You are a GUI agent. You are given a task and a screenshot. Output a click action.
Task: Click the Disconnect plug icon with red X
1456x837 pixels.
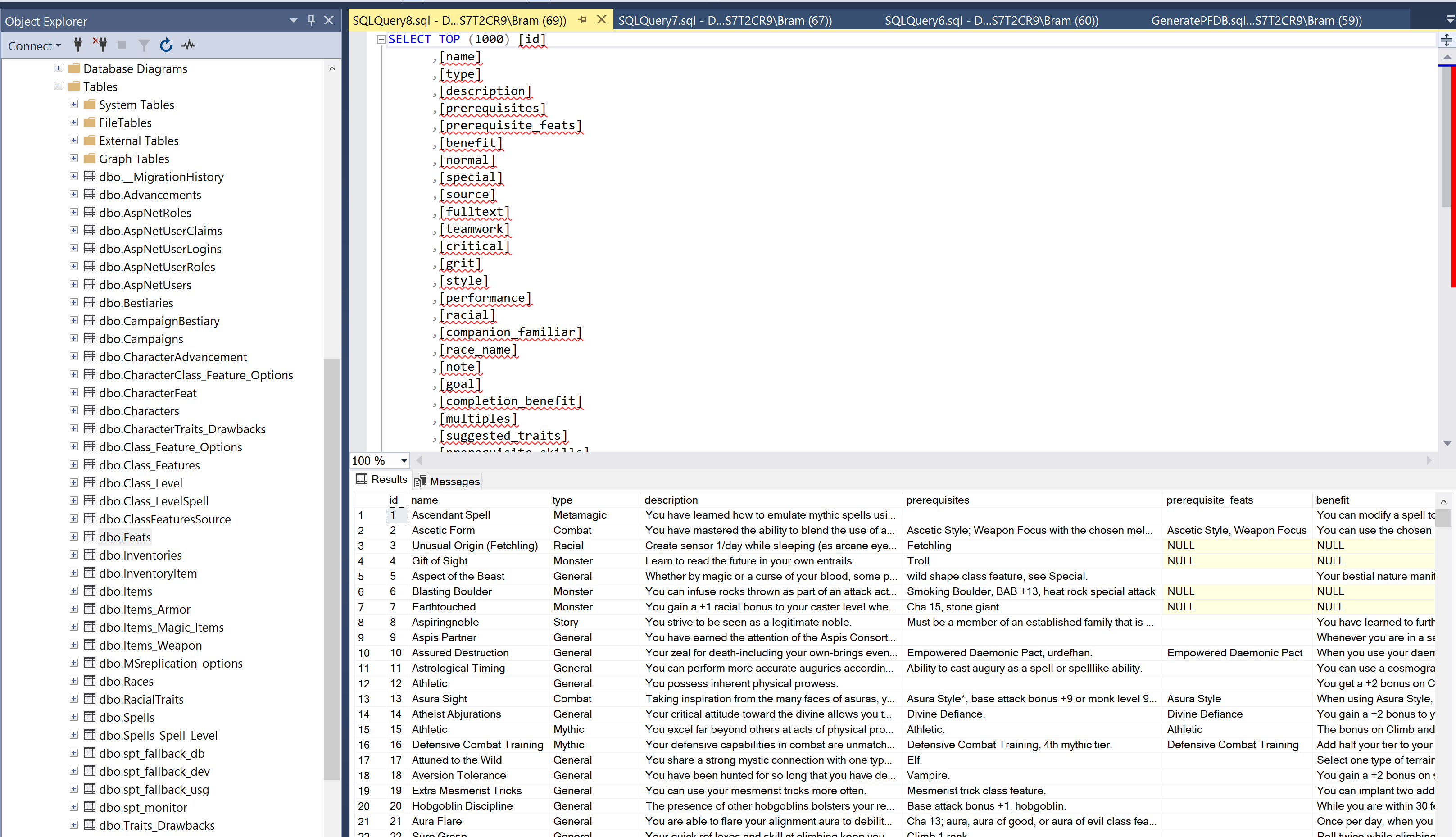coord(100,45)
